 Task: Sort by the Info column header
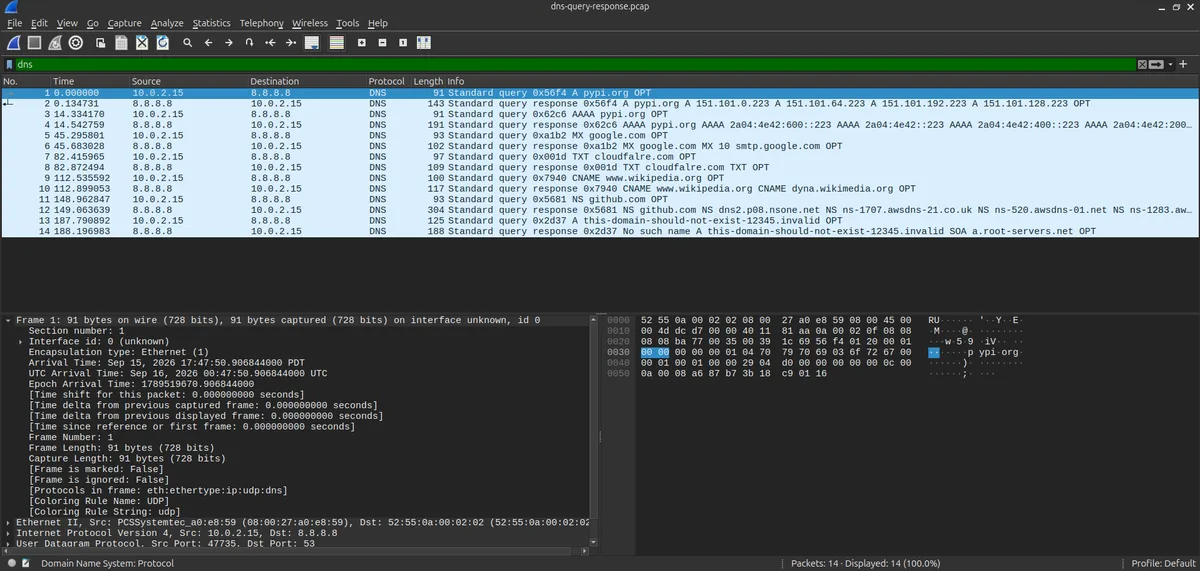coord(821,81)
